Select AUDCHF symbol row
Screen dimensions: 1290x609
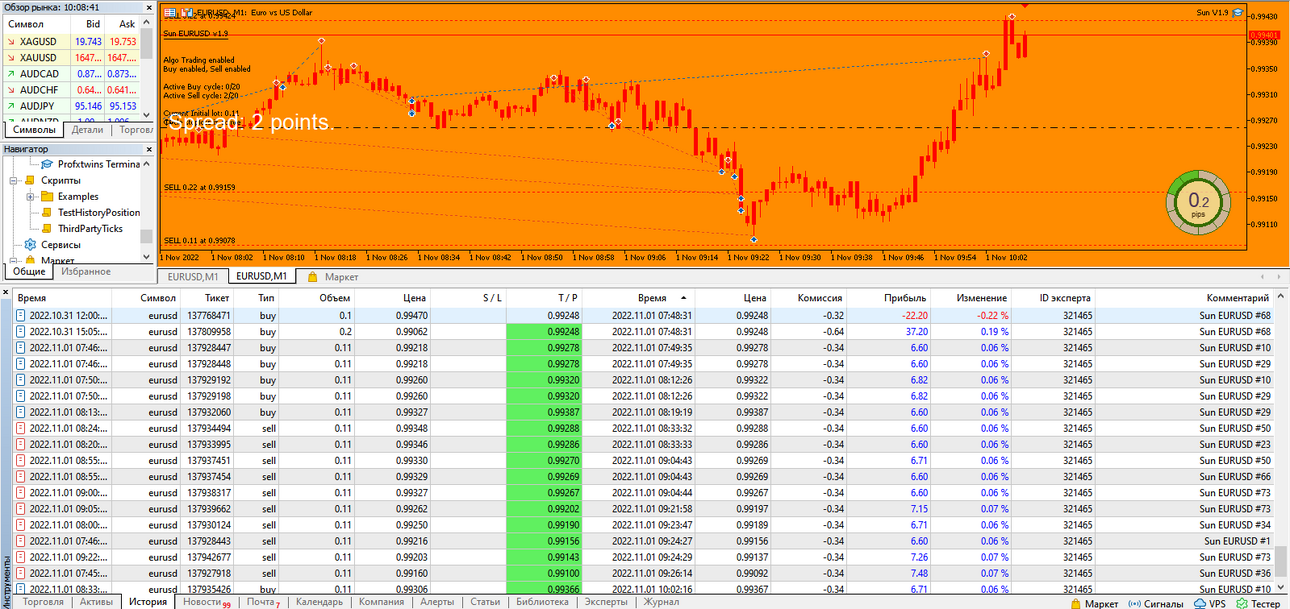70,90
